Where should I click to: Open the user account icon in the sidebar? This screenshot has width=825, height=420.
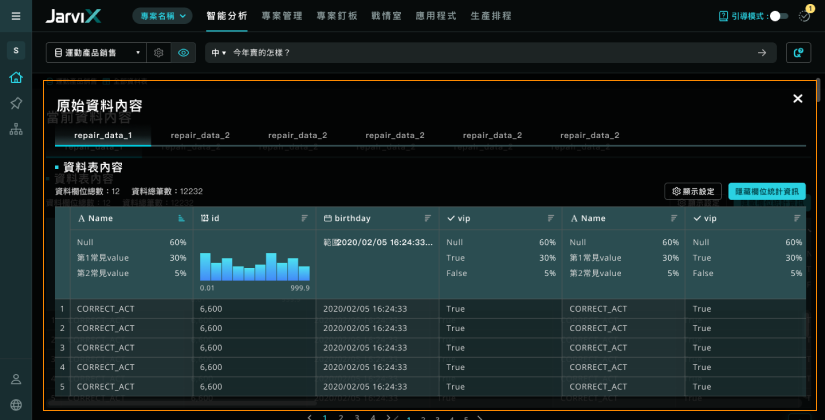[16, 379]
